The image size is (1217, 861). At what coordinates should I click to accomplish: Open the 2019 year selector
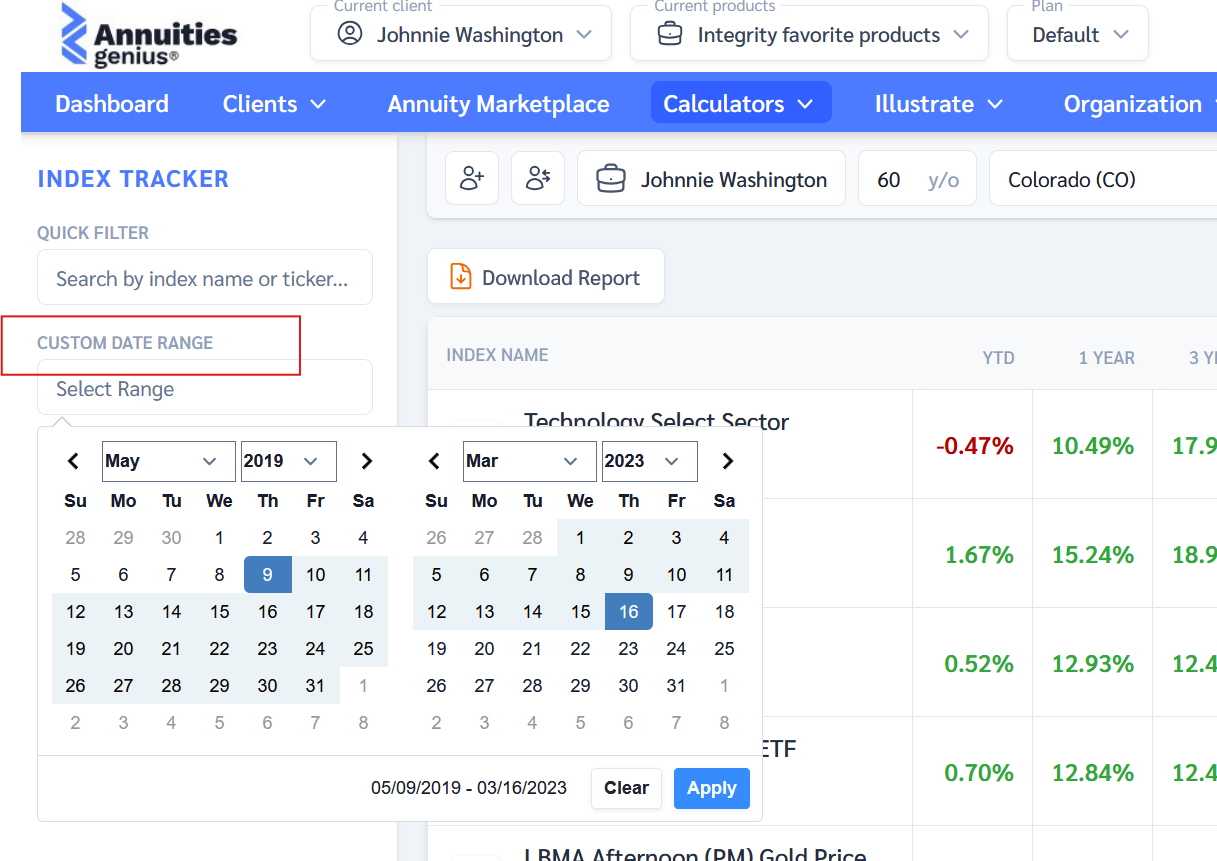click(x=288, y=461)
